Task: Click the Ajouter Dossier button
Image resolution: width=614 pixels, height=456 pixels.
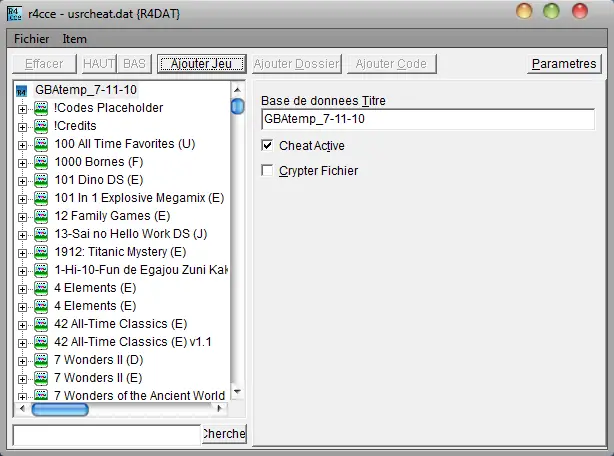Action: [296, 64]
